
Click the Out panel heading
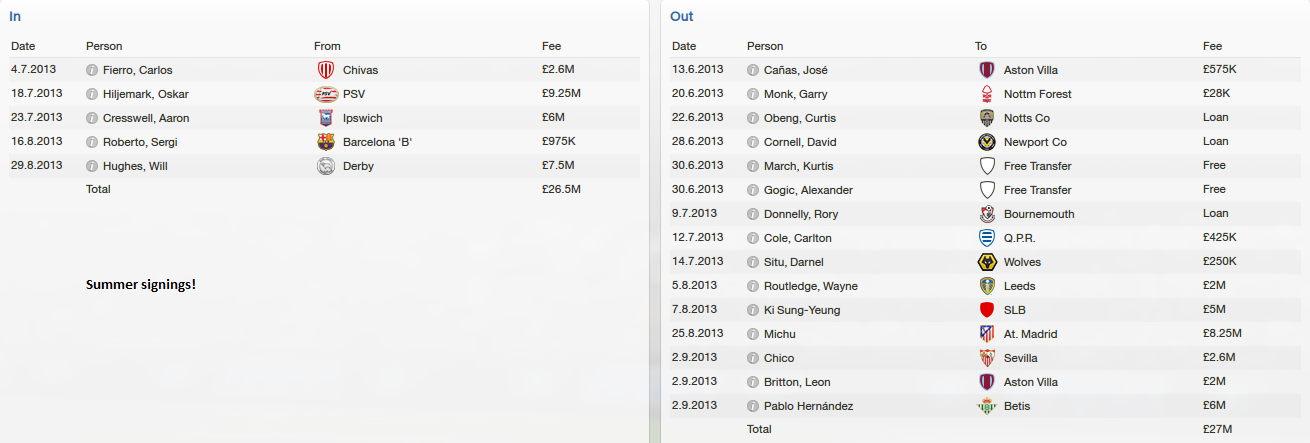click(x=682, y=16)
